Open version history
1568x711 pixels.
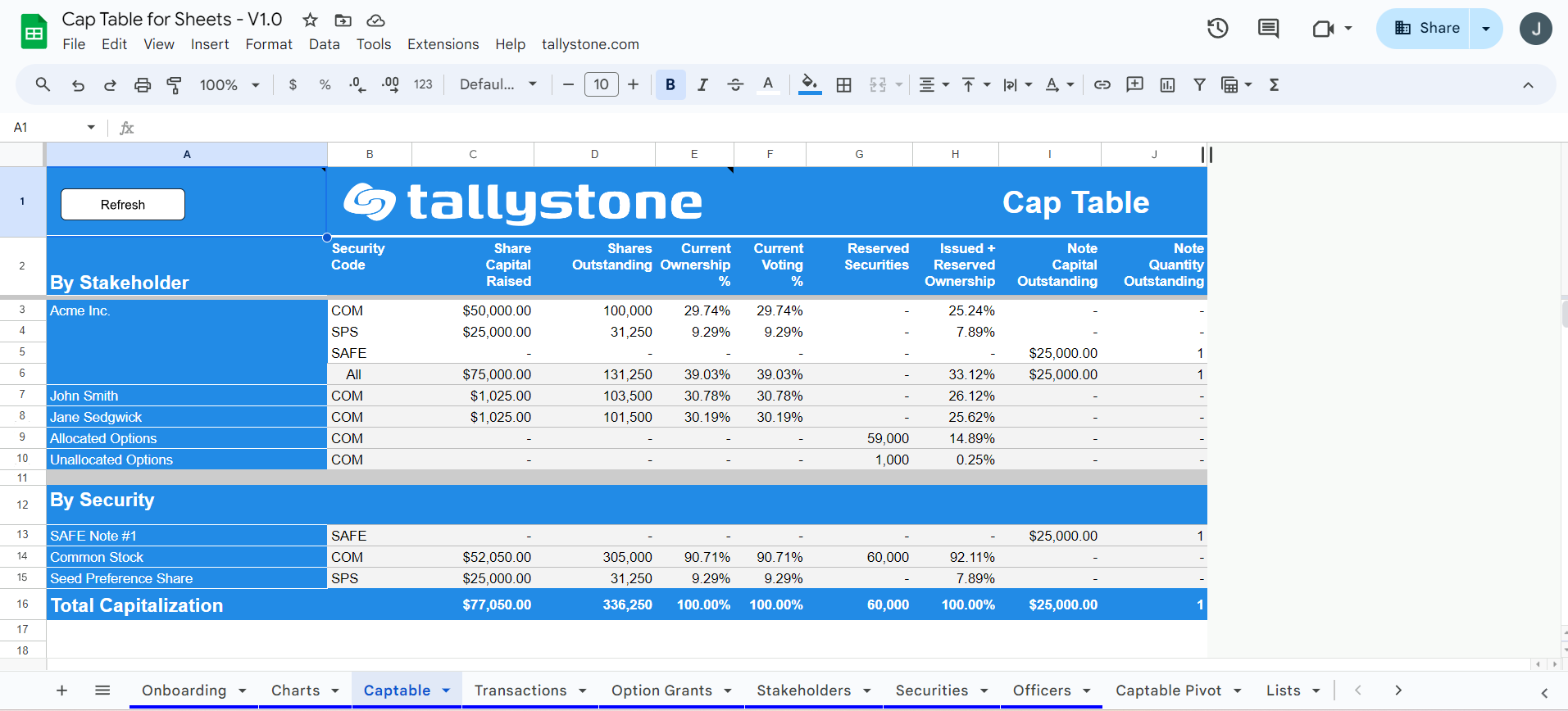[1218, 29]
